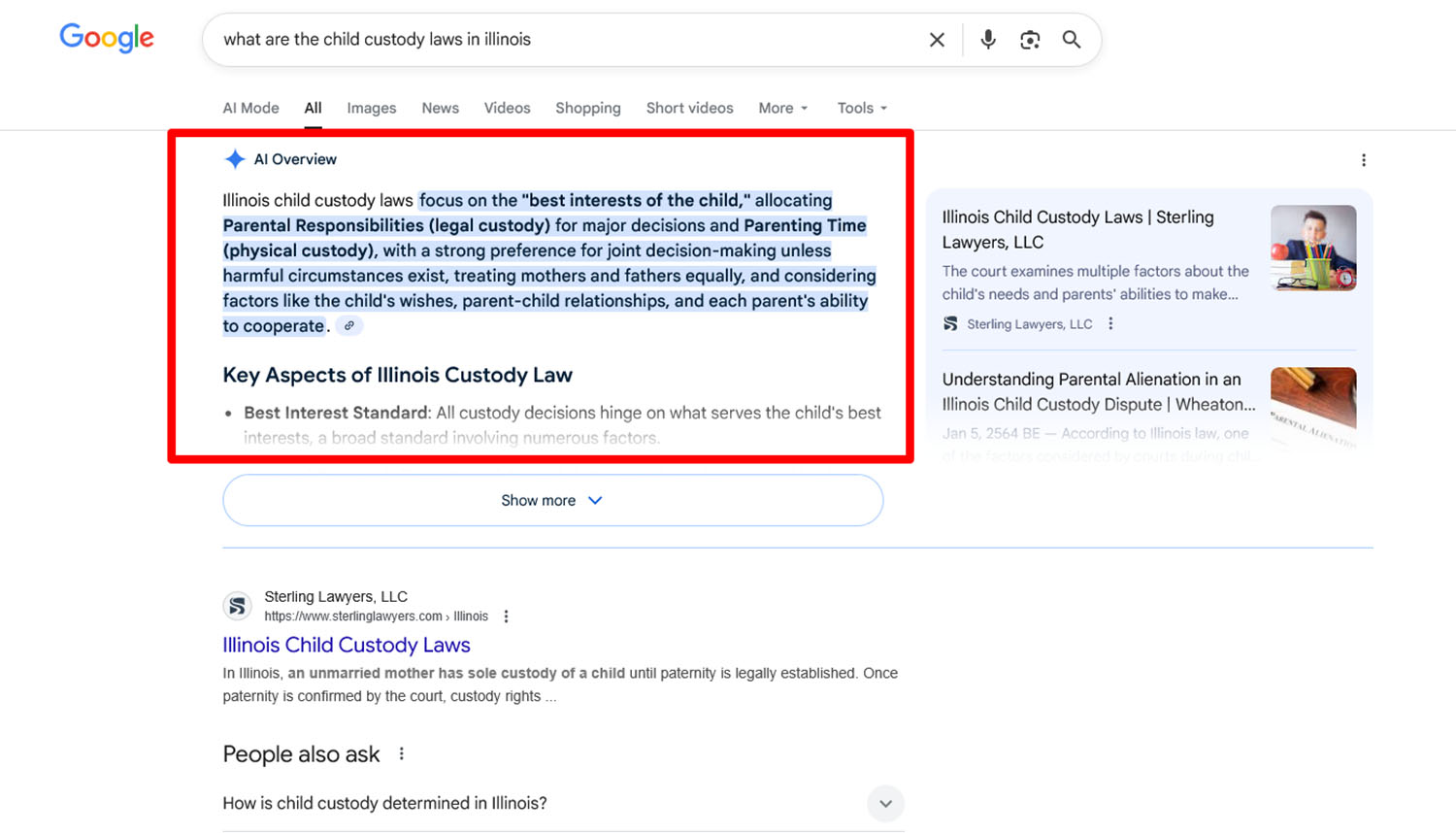Open AI Overview three-dot options menu
The image size is (1456, 833).
pos(1364,160)
